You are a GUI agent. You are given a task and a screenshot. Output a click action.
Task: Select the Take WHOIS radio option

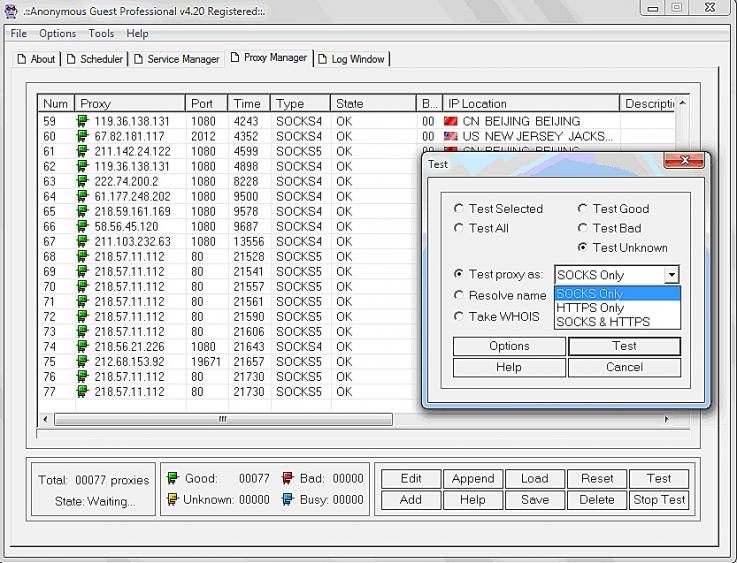point(459,316)
